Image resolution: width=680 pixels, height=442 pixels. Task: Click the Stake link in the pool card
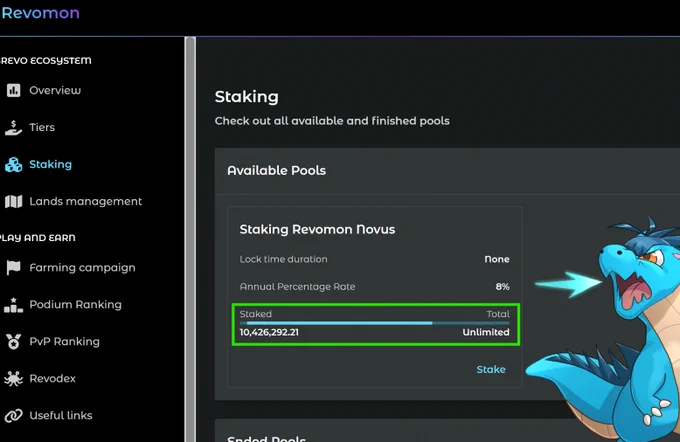(x=491, y=369)
